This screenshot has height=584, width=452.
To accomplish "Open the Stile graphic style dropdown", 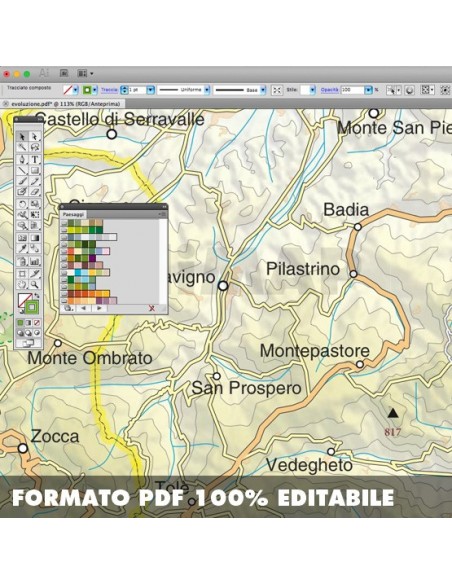I will click(312, 90).
